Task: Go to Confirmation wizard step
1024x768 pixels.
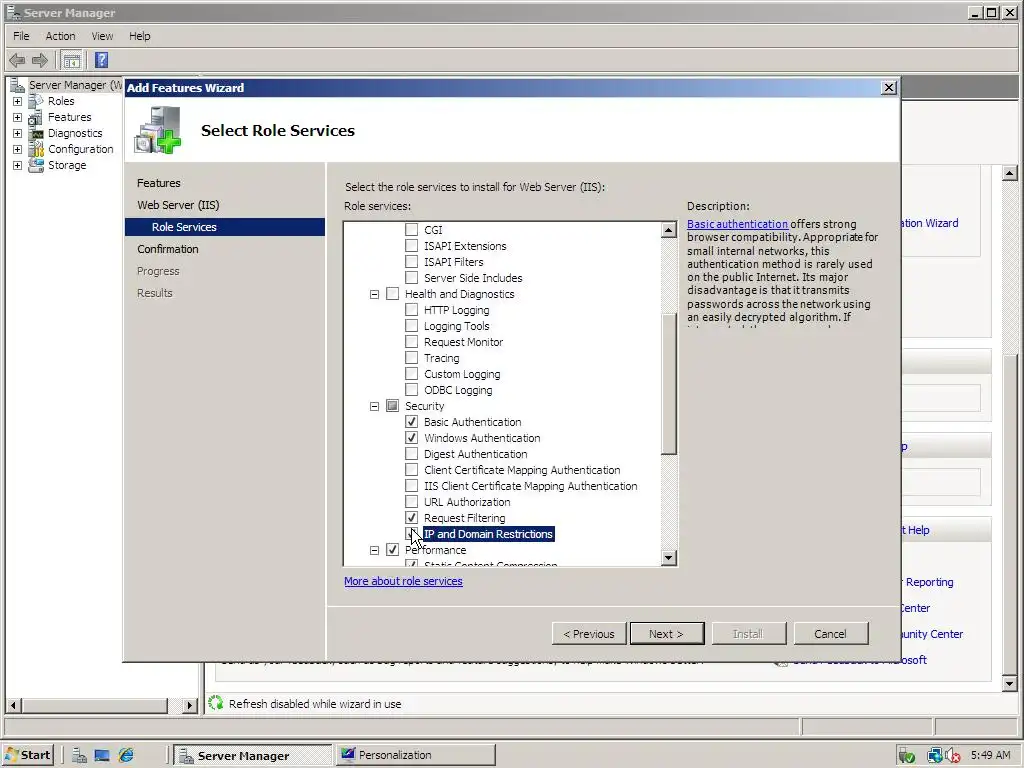Action: [x=168, y=249]
